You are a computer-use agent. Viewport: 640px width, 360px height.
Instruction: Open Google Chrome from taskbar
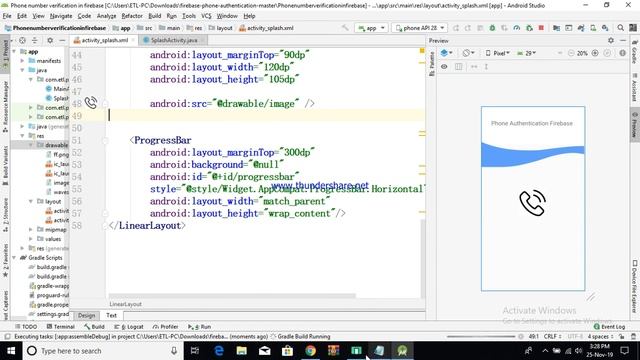coord(311,351)
